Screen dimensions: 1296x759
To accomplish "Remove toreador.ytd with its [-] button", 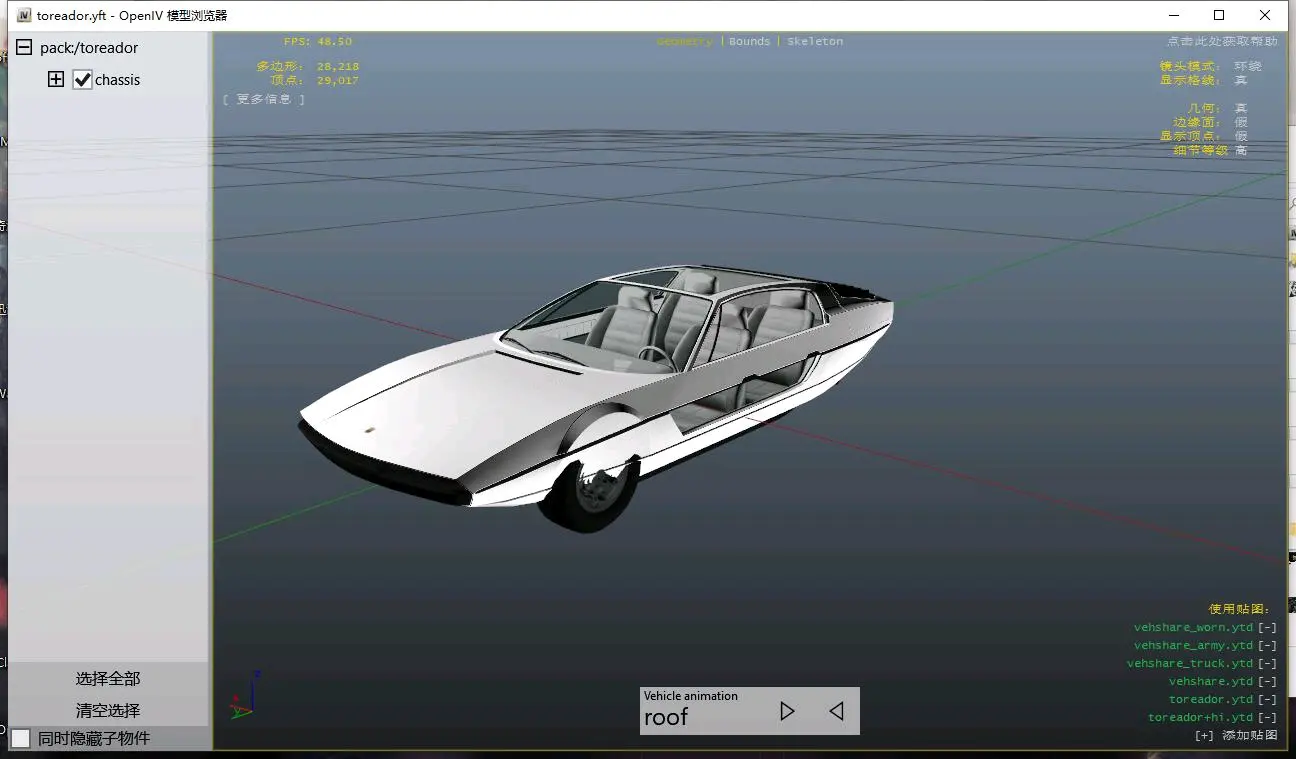I will [1267, 700].
